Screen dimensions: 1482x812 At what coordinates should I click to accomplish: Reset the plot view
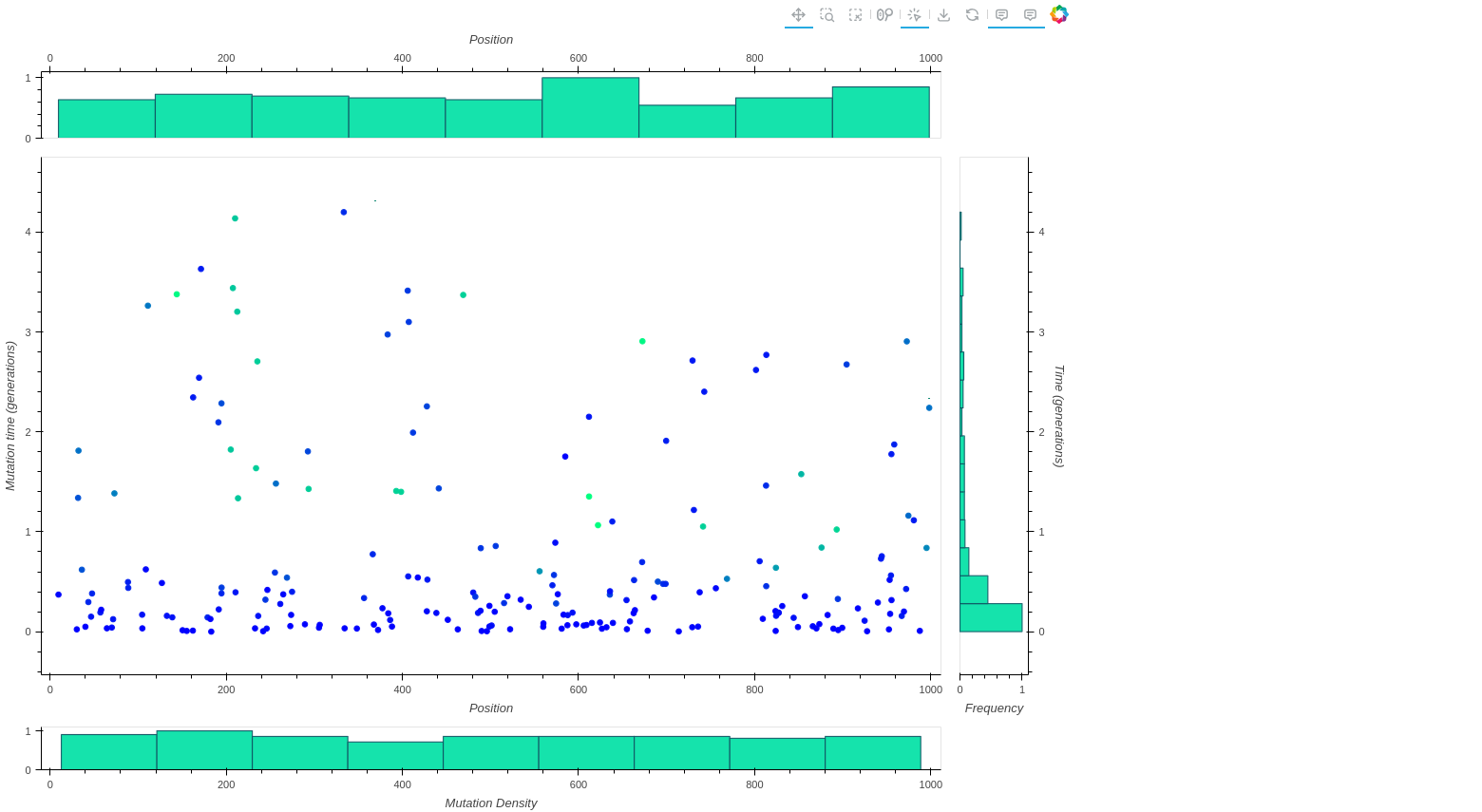972,15
